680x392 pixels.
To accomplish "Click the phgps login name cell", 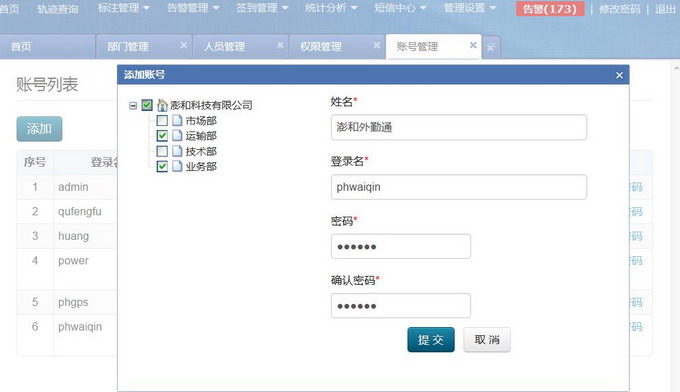I will [x=73, y=302].
